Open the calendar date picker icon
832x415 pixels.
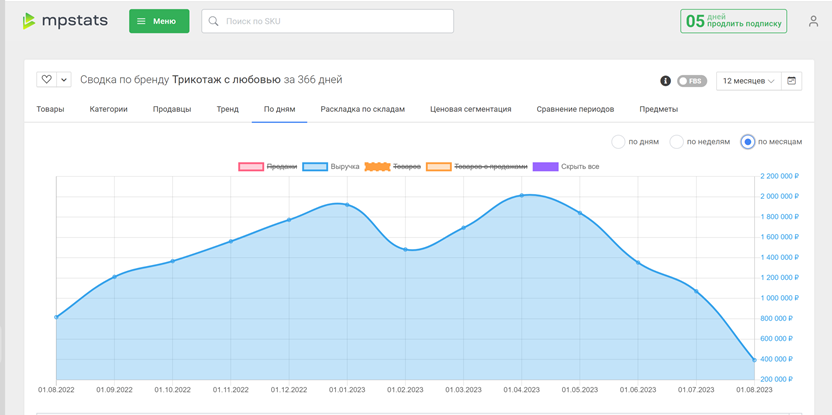(791, 81)
